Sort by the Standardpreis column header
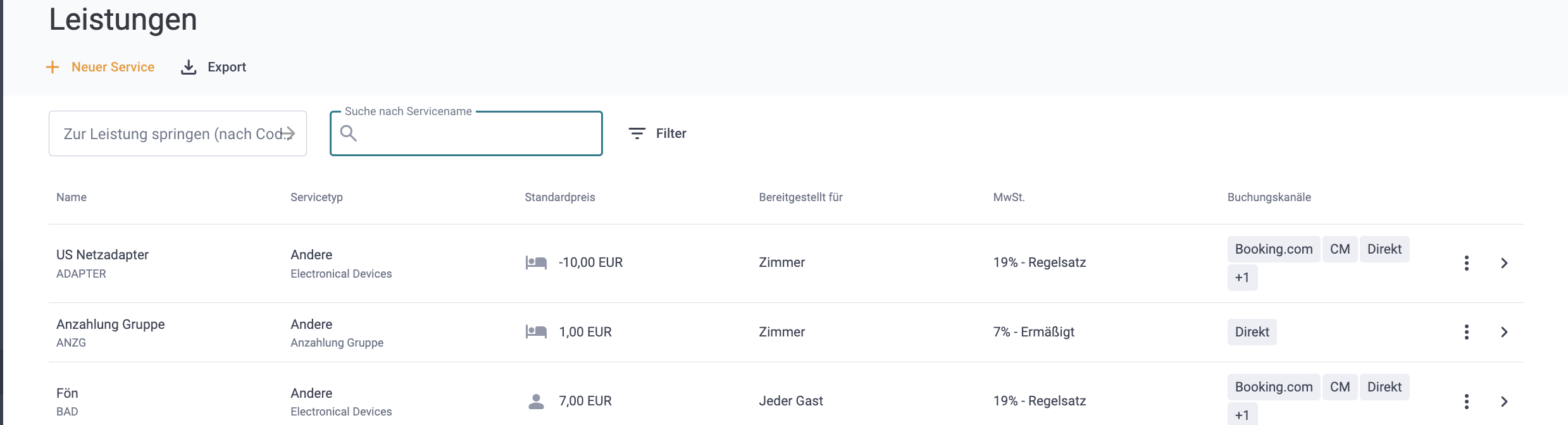 (x=559, y=197)
